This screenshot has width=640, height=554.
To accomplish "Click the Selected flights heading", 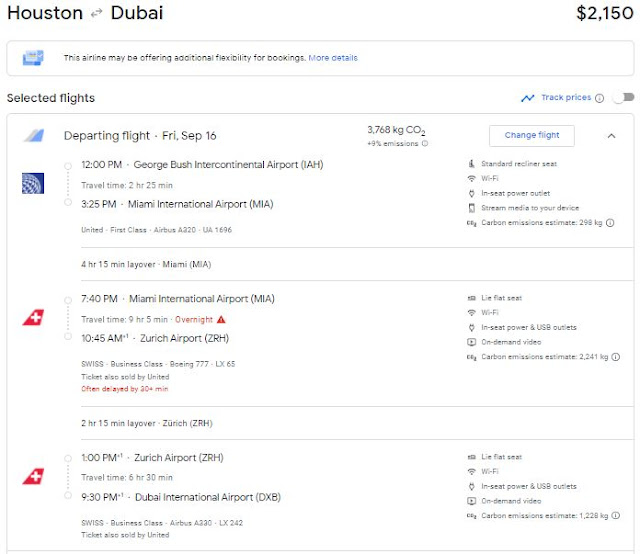I will 51,98.
